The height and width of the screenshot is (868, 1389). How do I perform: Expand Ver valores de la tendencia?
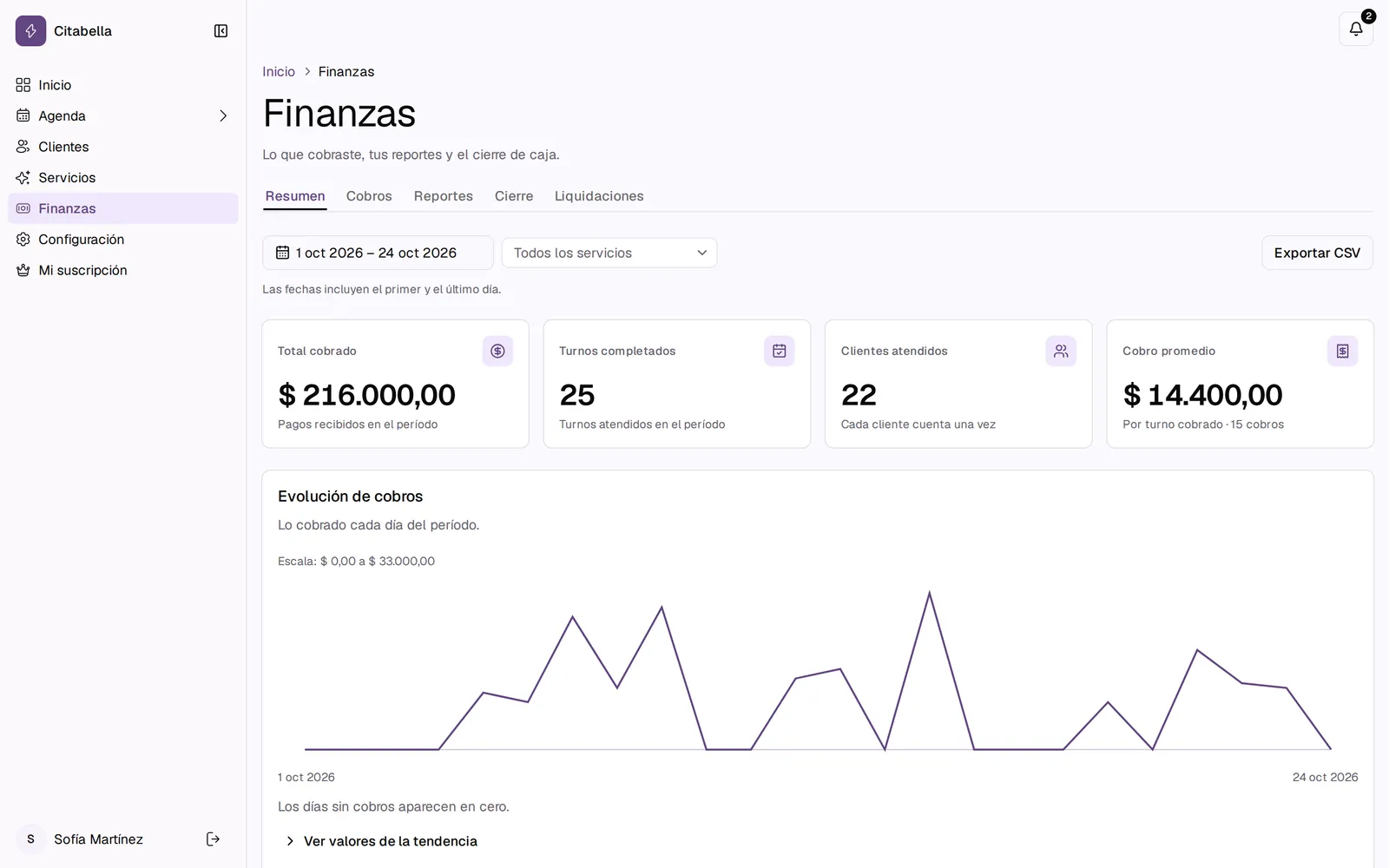[x=382, y=841]
